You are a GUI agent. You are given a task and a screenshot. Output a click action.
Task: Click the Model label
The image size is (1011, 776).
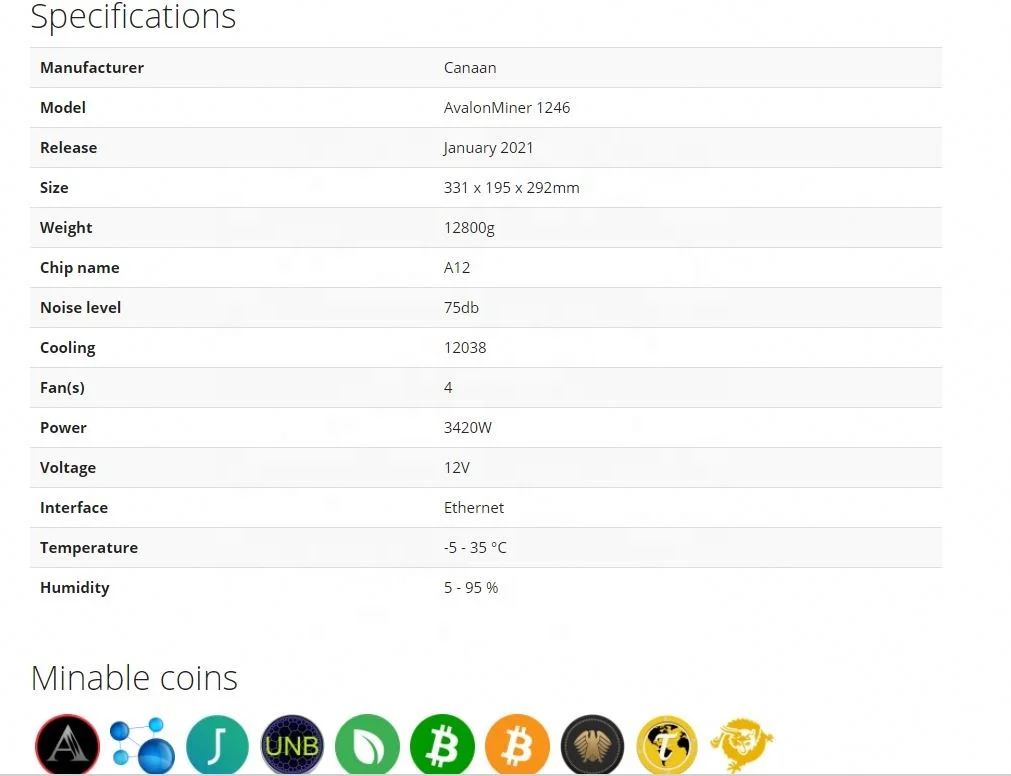(x=63, y=108)
